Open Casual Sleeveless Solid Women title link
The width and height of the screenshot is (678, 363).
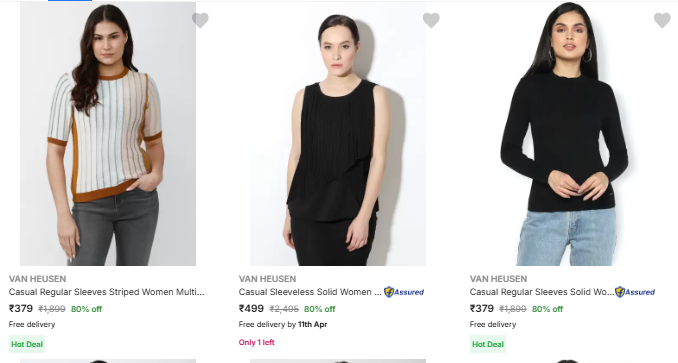pos(310,292)
